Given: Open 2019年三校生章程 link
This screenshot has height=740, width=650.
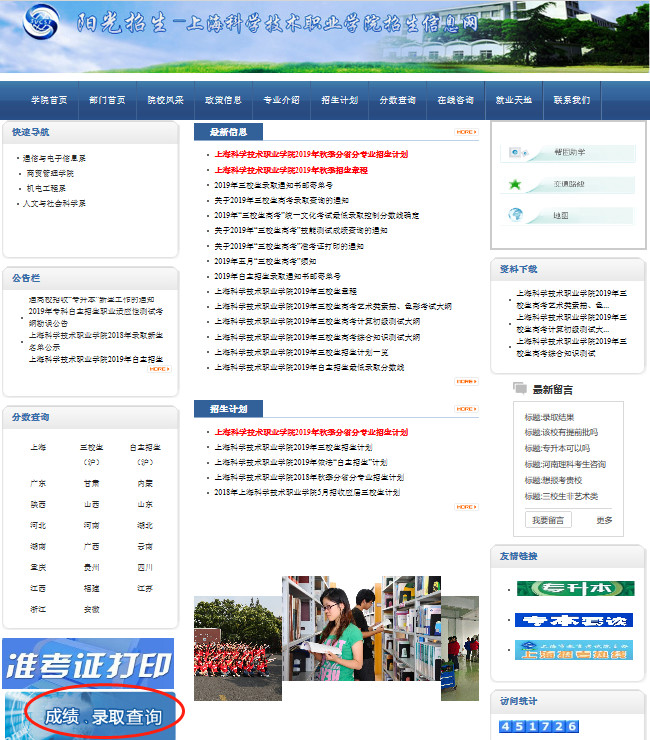Looking at the screenshot, I should click(286, 291).
